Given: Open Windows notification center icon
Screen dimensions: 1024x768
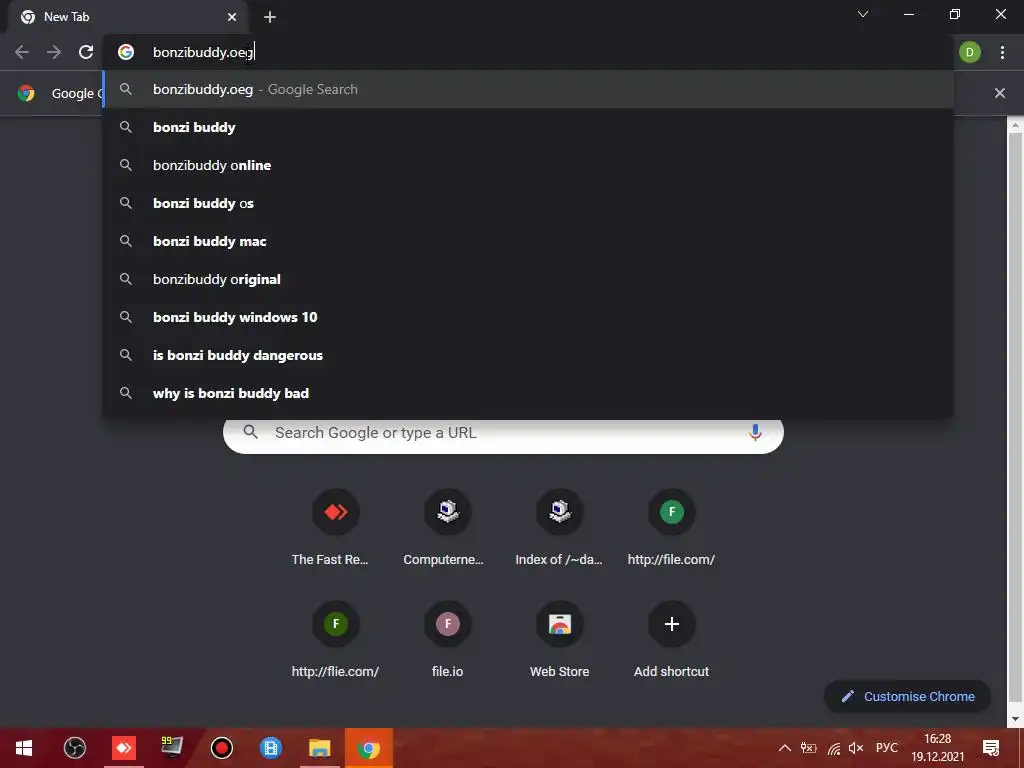Looking at the screenshot, I should [x=991, y=748].
